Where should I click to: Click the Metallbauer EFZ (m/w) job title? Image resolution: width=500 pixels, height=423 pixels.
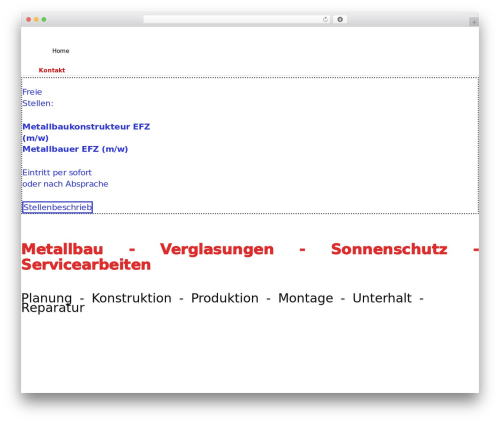(x=75, y=149)
